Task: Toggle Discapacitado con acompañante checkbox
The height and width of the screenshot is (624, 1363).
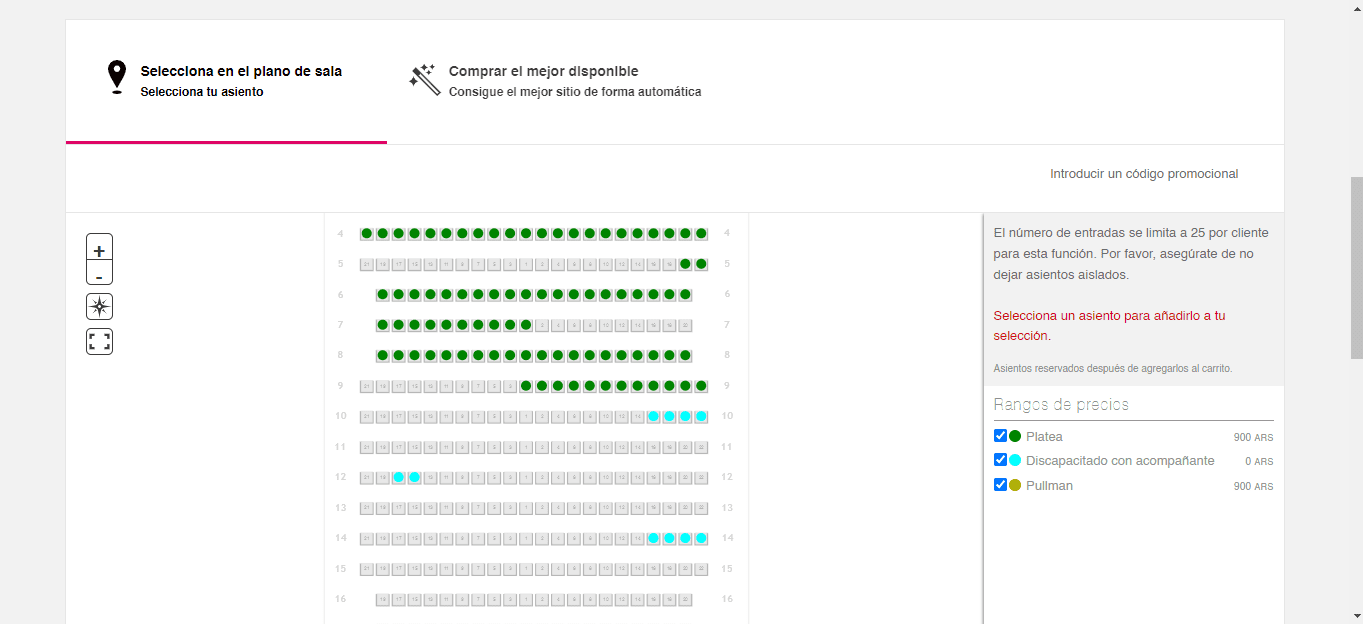Action: [x=1000, y=460]
